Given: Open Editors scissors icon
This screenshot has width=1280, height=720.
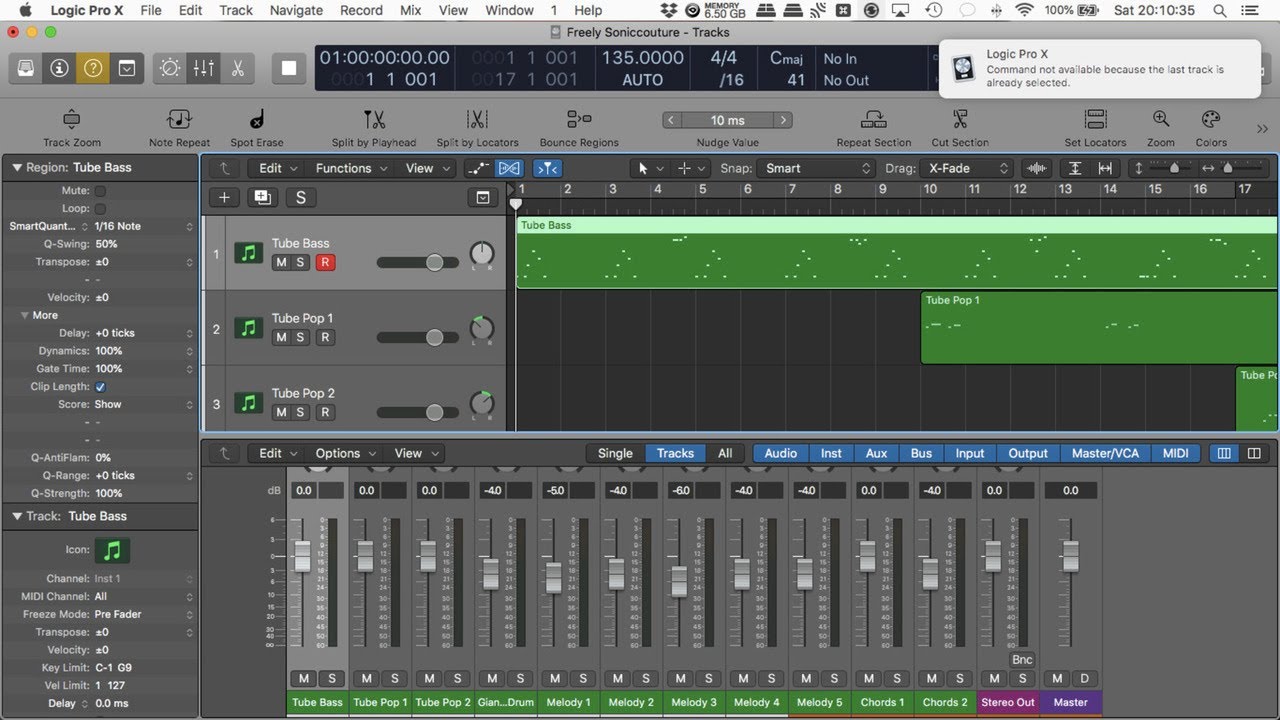Looking at the screenshot, I should (x=238, y=68).
